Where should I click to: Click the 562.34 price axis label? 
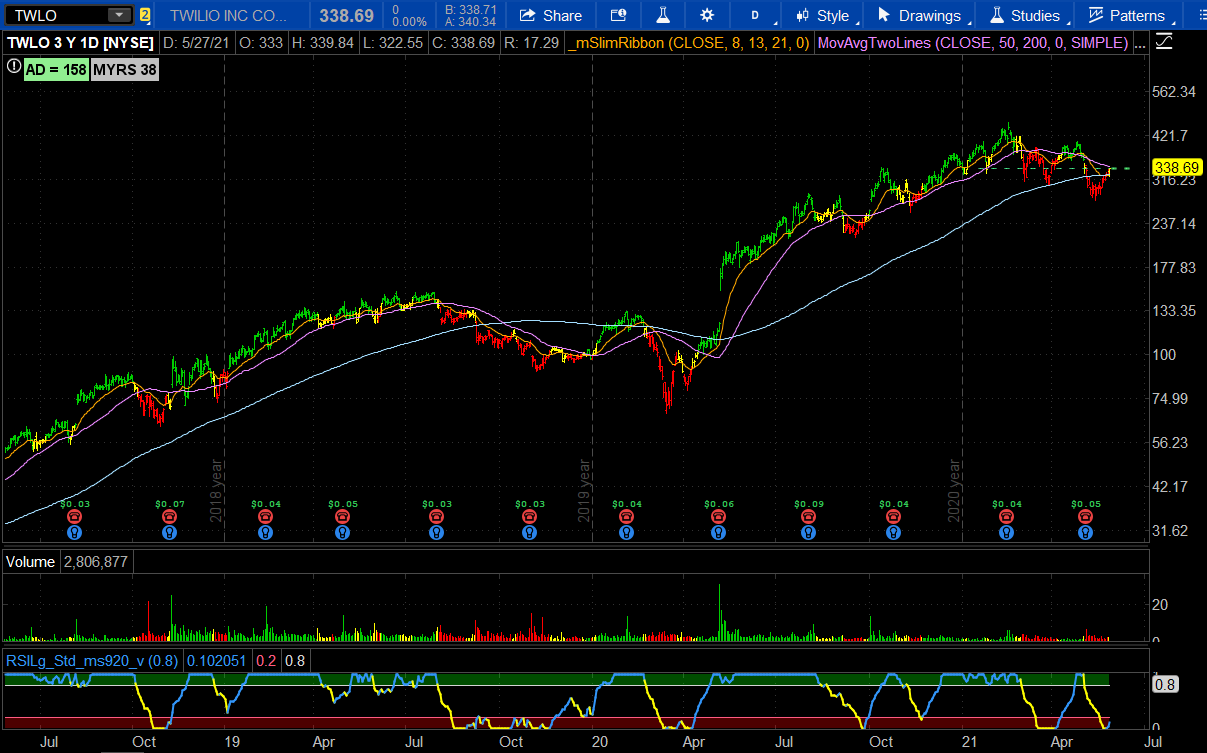[x=1175, y=92]
